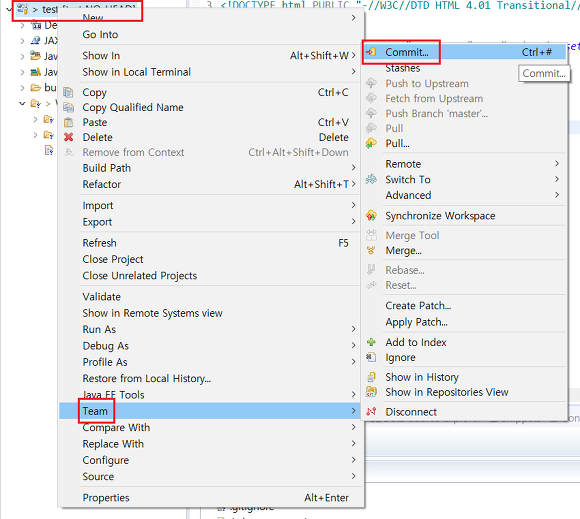Click the Merge Tool icon
Viewport: 580px width, 519px height.
[x=371, y=235]
